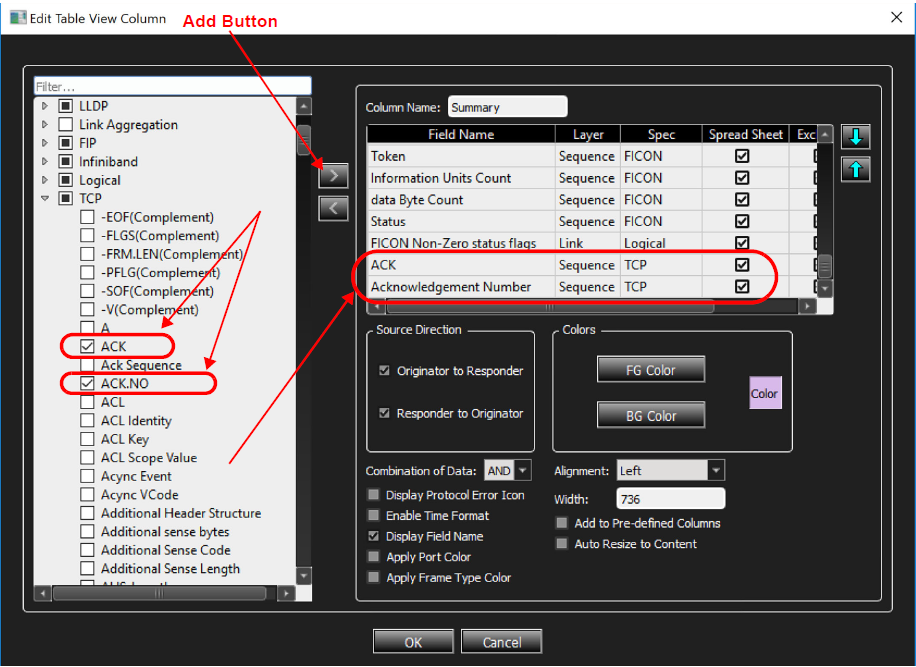Click the Spec column header
Screen dimensions: 916x667
click(x=661, y=134)
